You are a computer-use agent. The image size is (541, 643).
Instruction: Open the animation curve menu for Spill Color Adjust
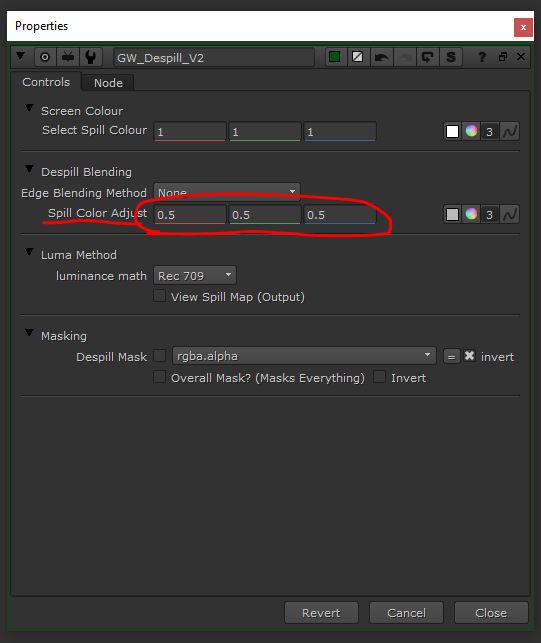point(510,214)
